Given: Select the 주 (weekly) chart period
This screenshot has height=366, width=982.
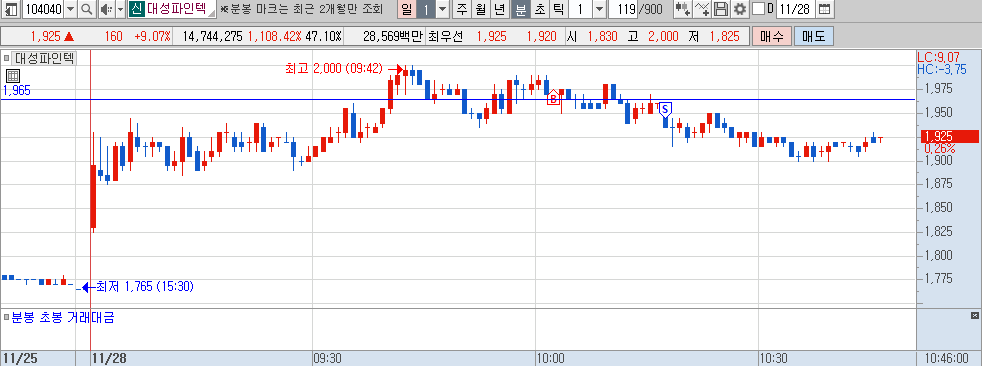Looking at the screenshot, I should pos(462,9).
